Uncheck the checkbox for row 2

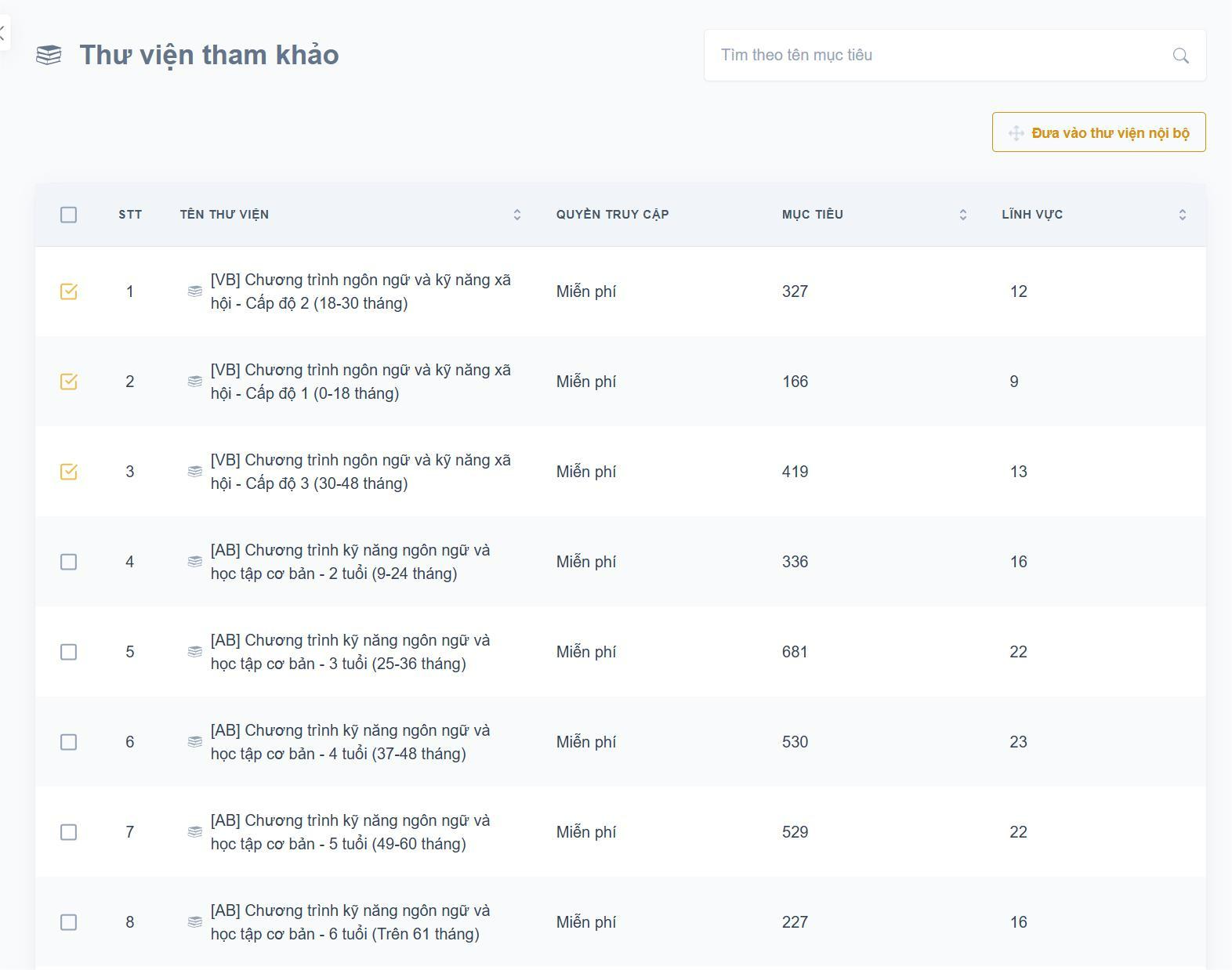coord(69,382)
